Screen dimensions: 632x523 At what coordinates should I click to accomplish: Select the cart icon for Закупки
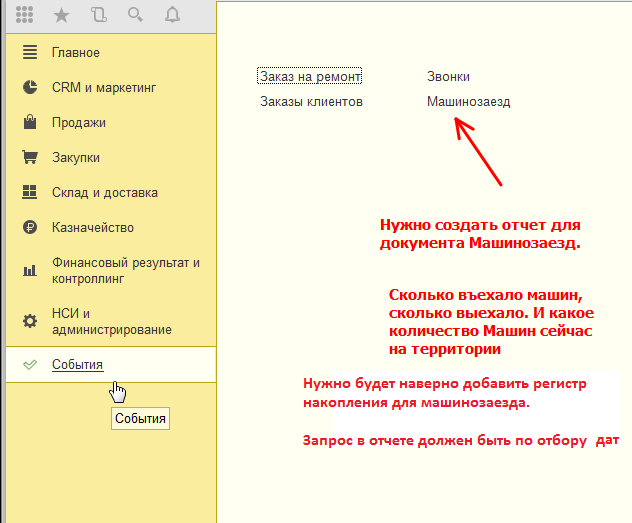click(30, 157)
